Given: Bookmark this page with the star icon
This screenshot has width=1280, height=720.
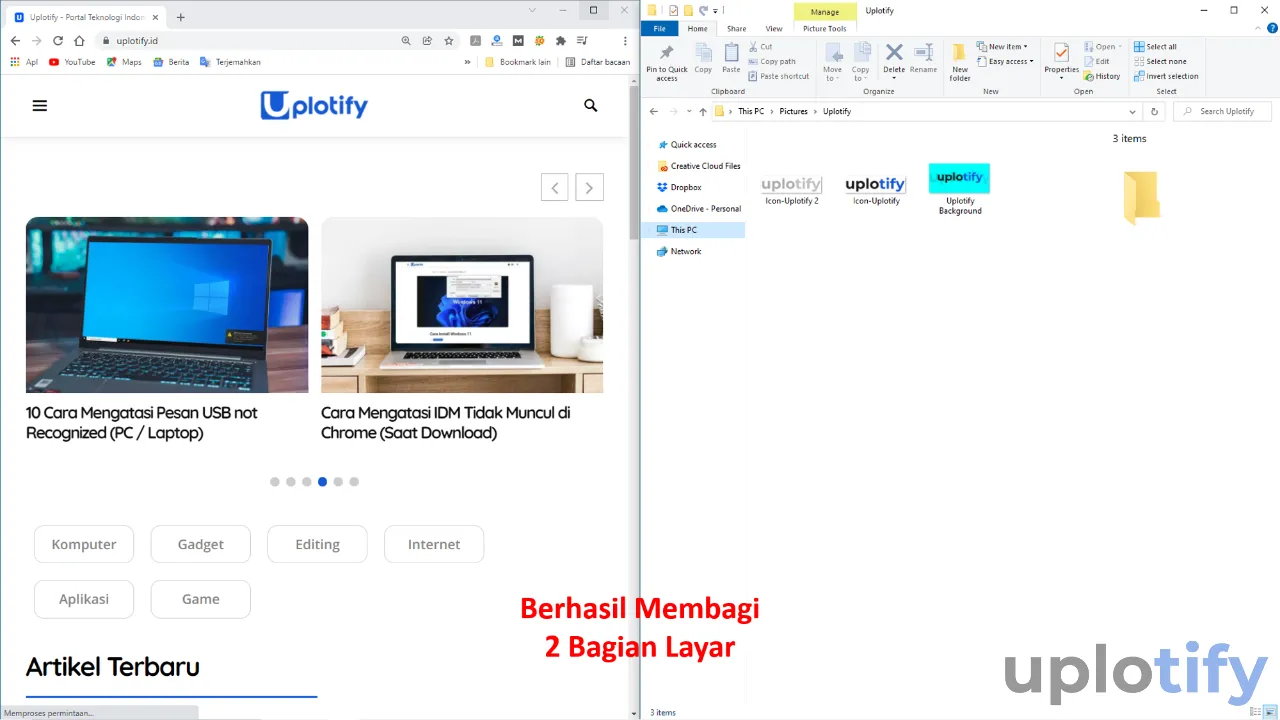Looking at the screenshot, I should click(x=449, y=41).
